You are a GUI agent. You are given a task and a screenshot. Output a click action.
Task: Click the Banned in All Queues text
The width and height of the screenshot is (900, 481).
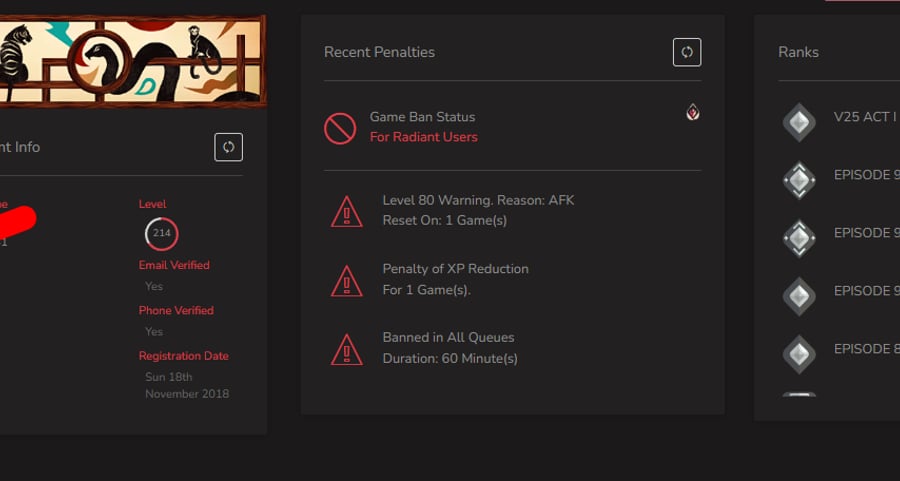(448, 338)
